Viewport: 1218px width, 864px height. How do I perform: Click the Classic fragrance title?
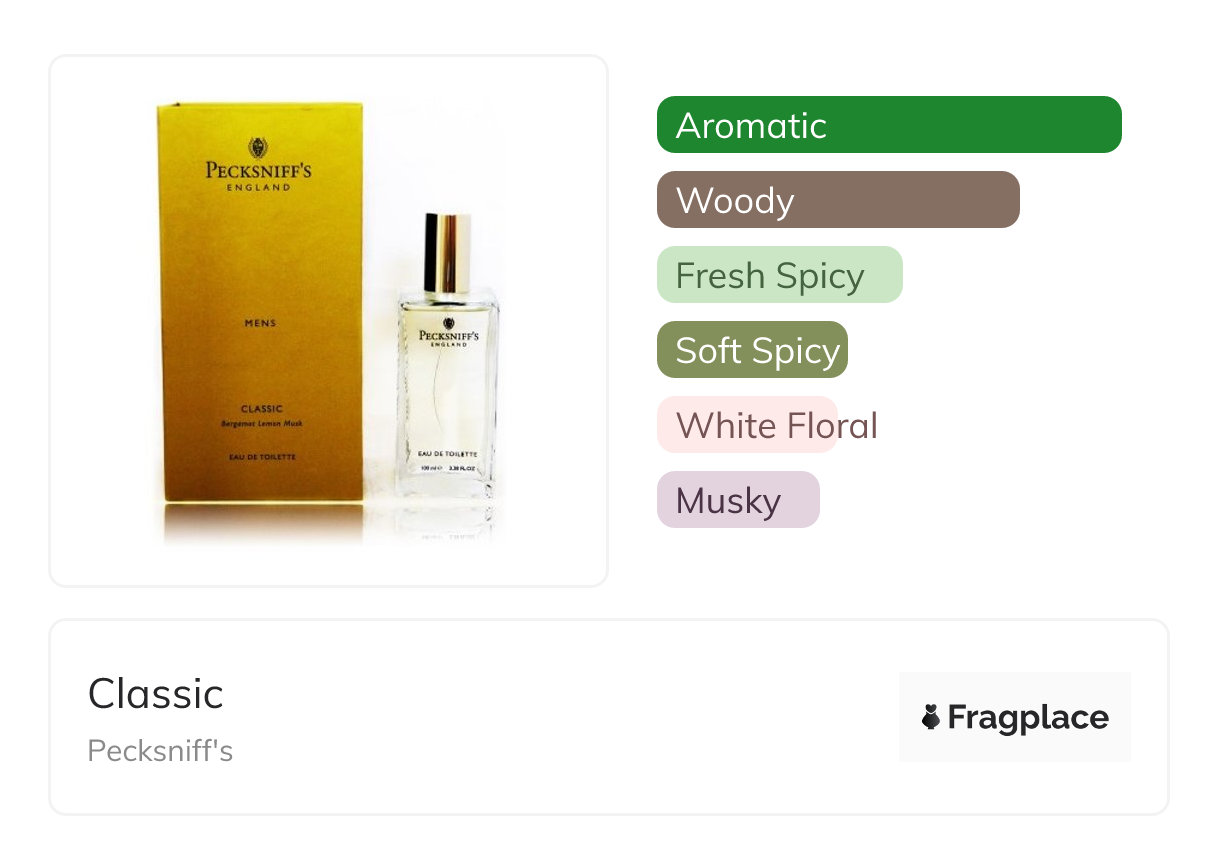click(x=155, y=694)
